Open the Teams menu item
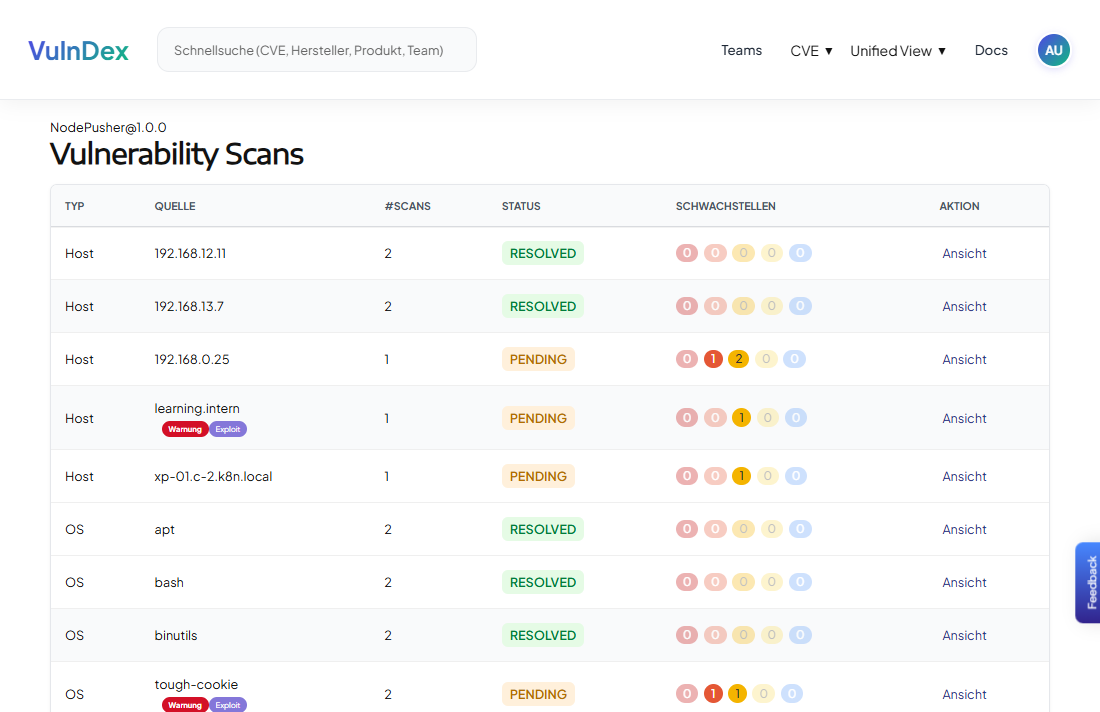1100x712 pixels. [741, 50]
